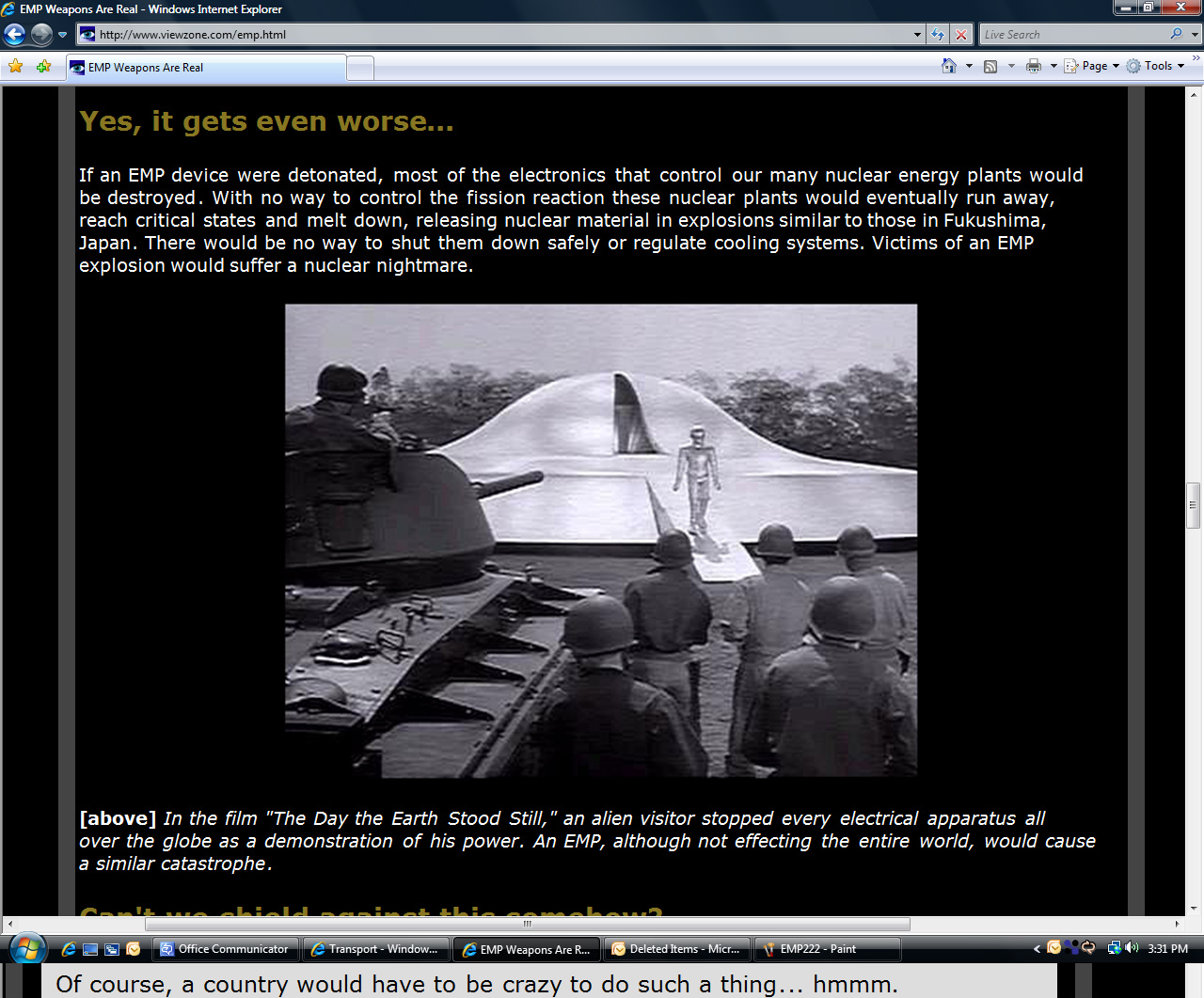Click the Day the Earth Stood Still image
Image resolution: width=1204 pixels, height=998 pixels.
[x=601, y=541]
